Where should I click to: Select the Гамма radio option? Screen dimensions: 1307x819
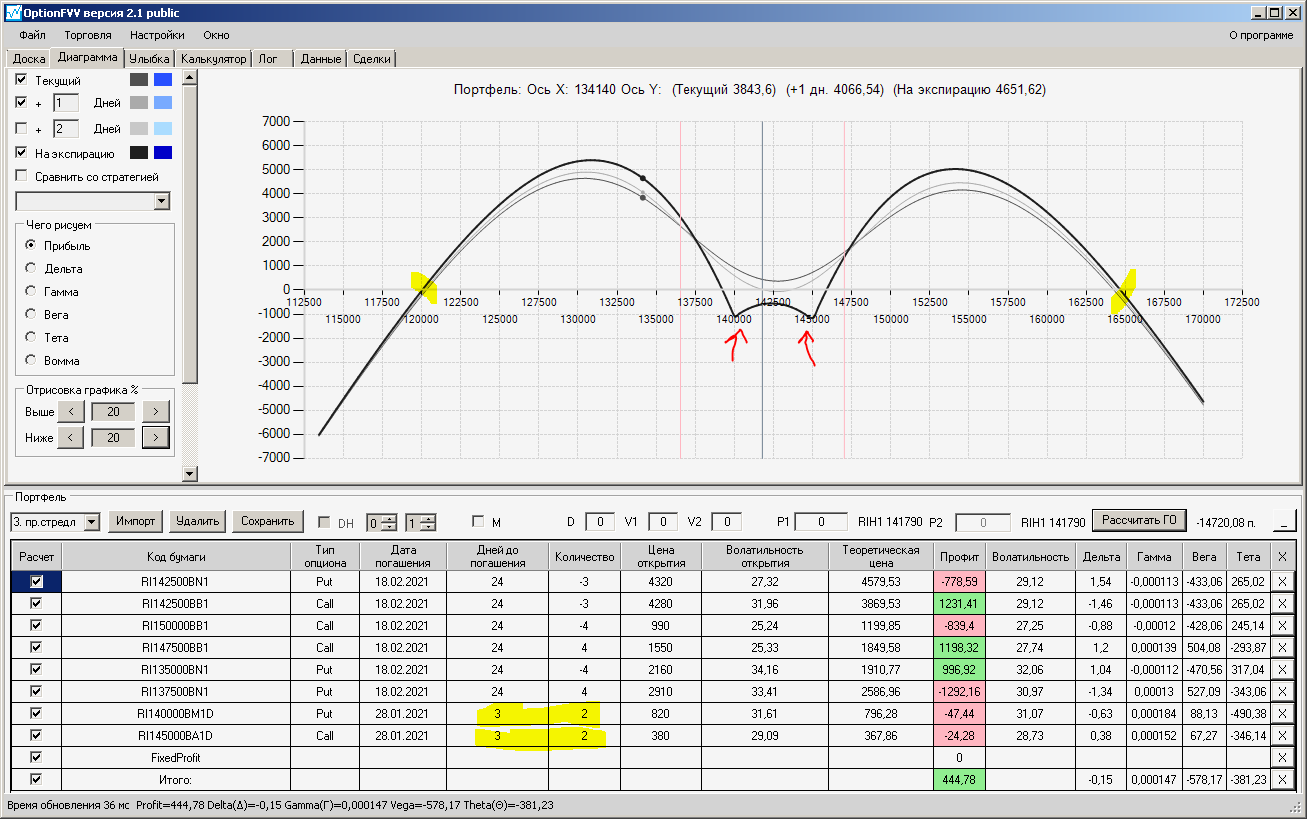(31, 291)
